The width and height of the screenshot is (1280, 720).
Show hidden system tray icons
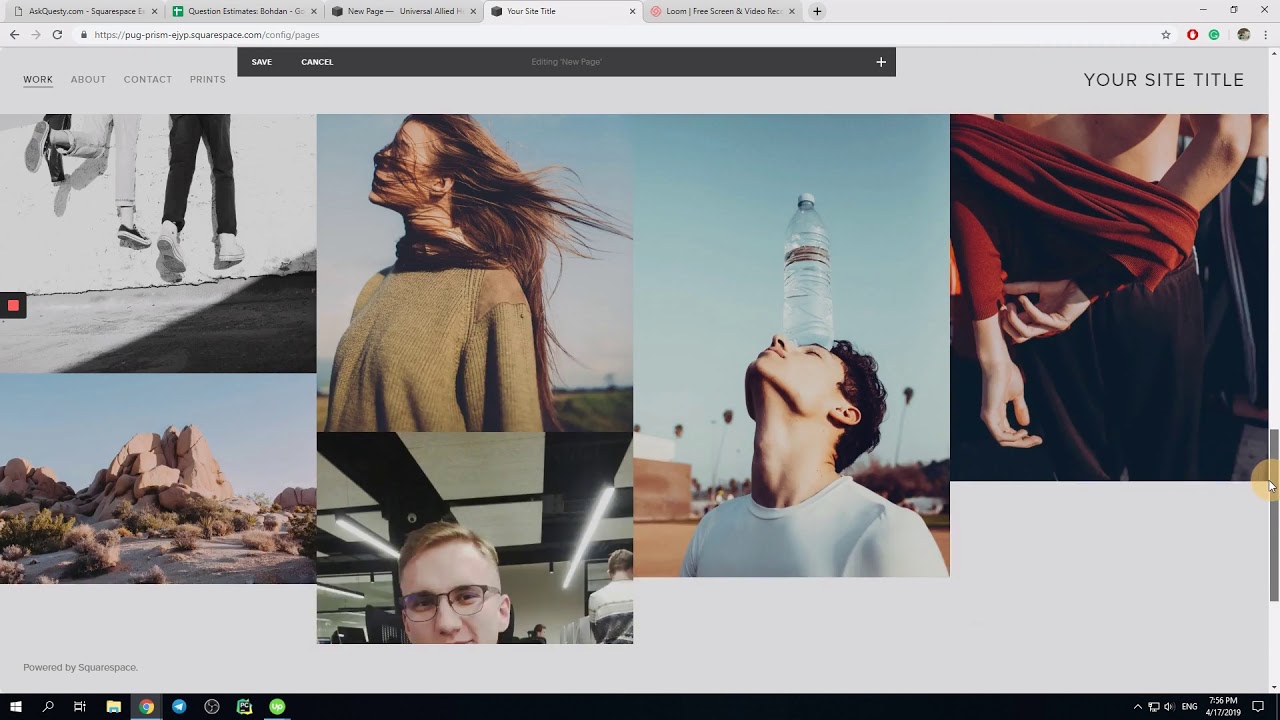click(1137, 707)
